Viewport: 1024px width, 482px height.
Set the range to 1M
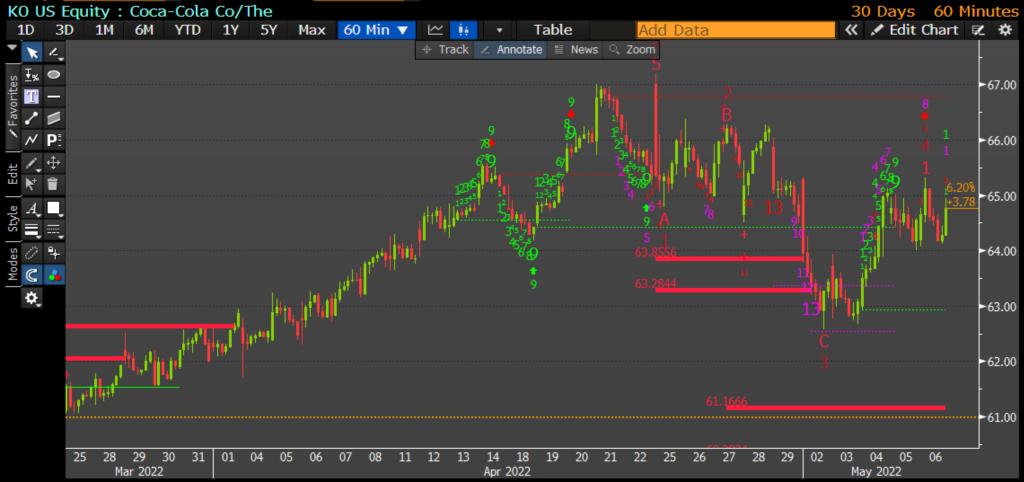click(104, 30)
